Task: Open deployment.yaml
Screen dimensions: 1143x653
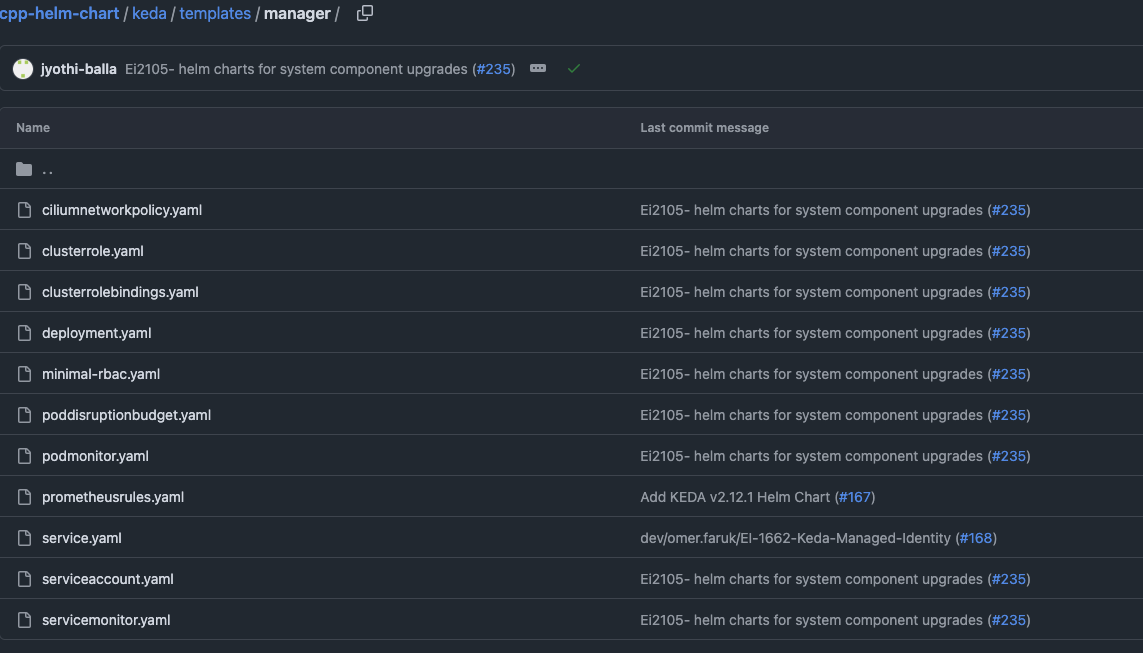Action: click(x=97, y=333)
